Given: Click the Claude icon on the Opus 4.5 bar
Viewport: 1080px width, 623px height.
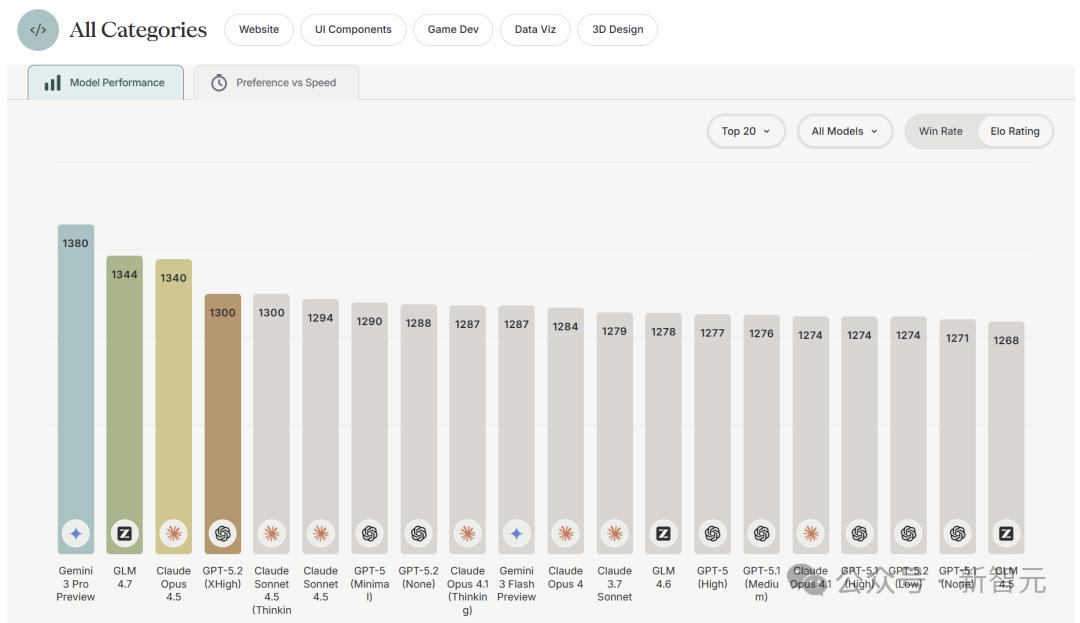Looking at the screenshot, I should point(174,533).
